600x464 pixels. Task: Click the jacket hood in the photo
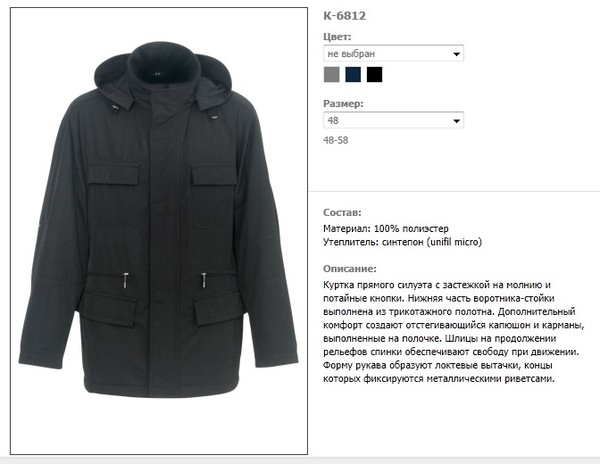[x=163, y=78]
